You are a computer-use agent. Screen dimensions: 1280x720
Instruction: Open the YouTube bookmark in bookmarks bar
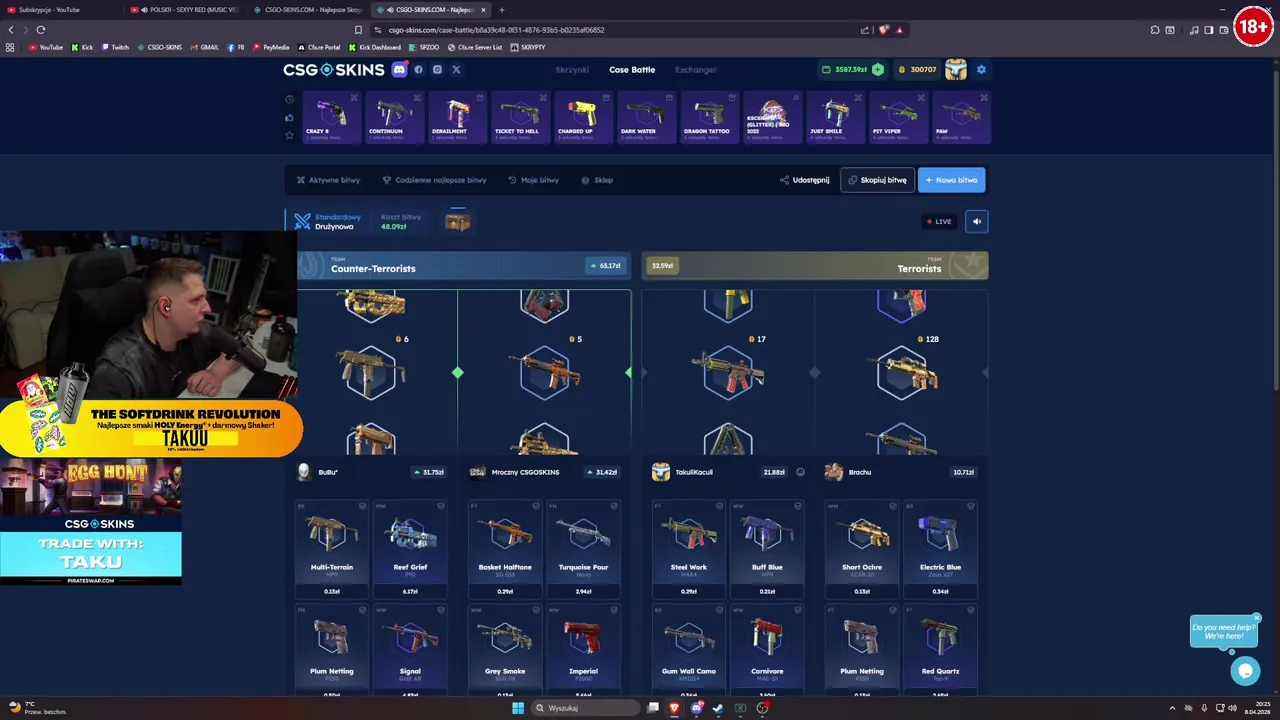point(45,47)
